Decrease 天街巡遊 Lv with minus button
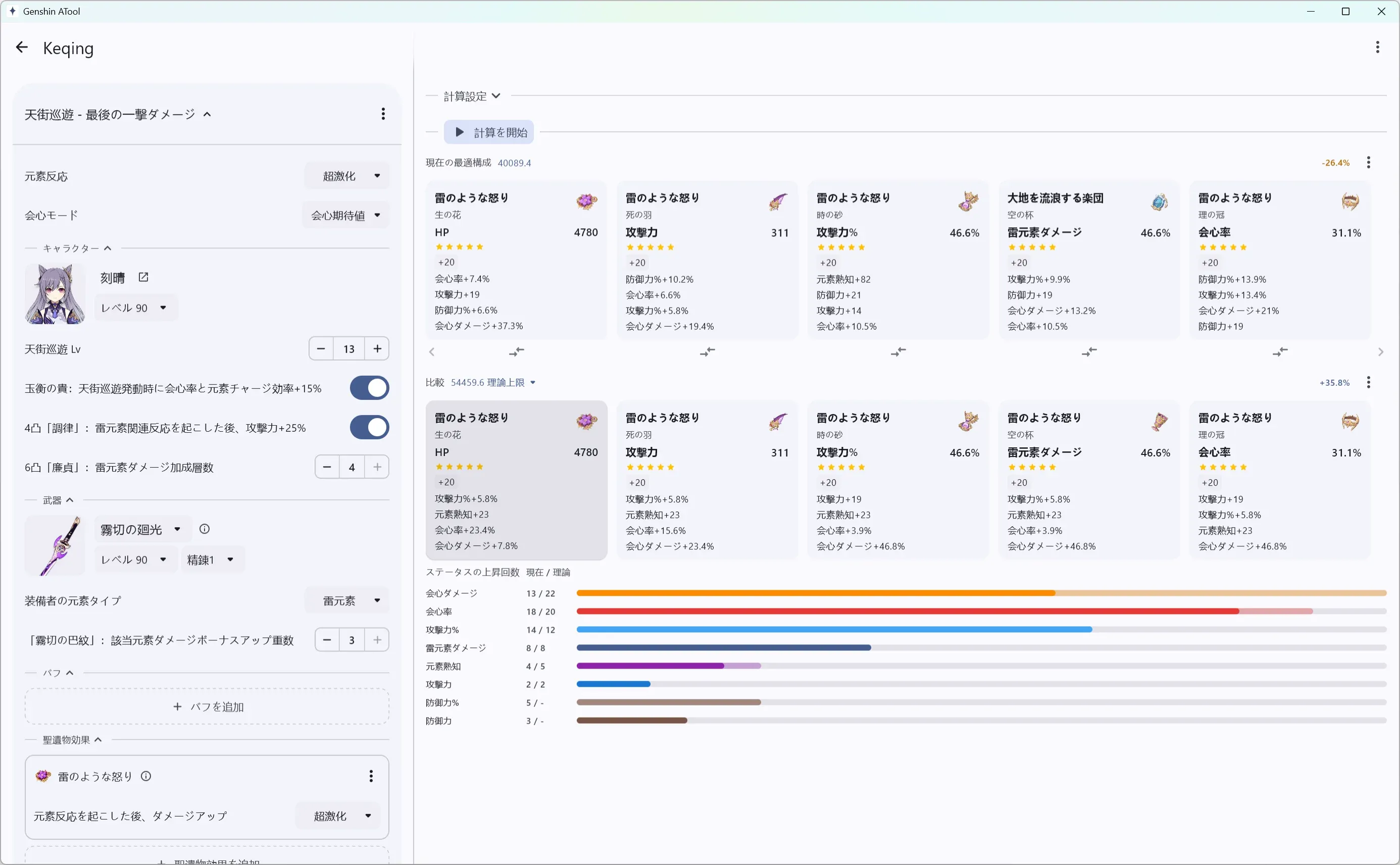The height and width of the screenshot is (865, 1400). point(321,348)
